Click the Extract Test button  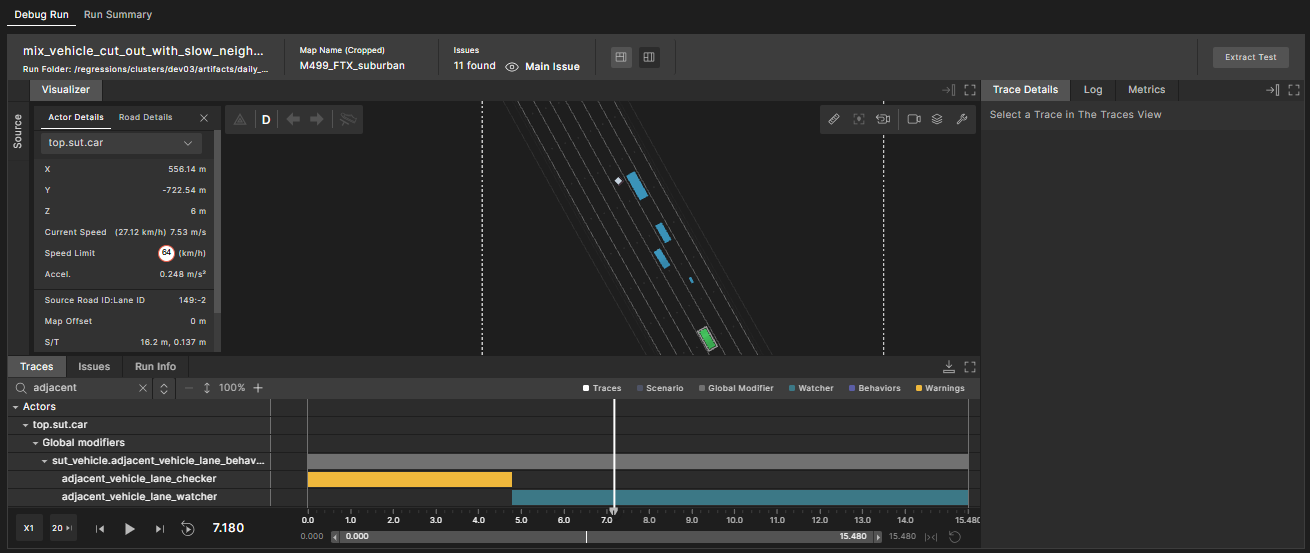coord(1251,57)
